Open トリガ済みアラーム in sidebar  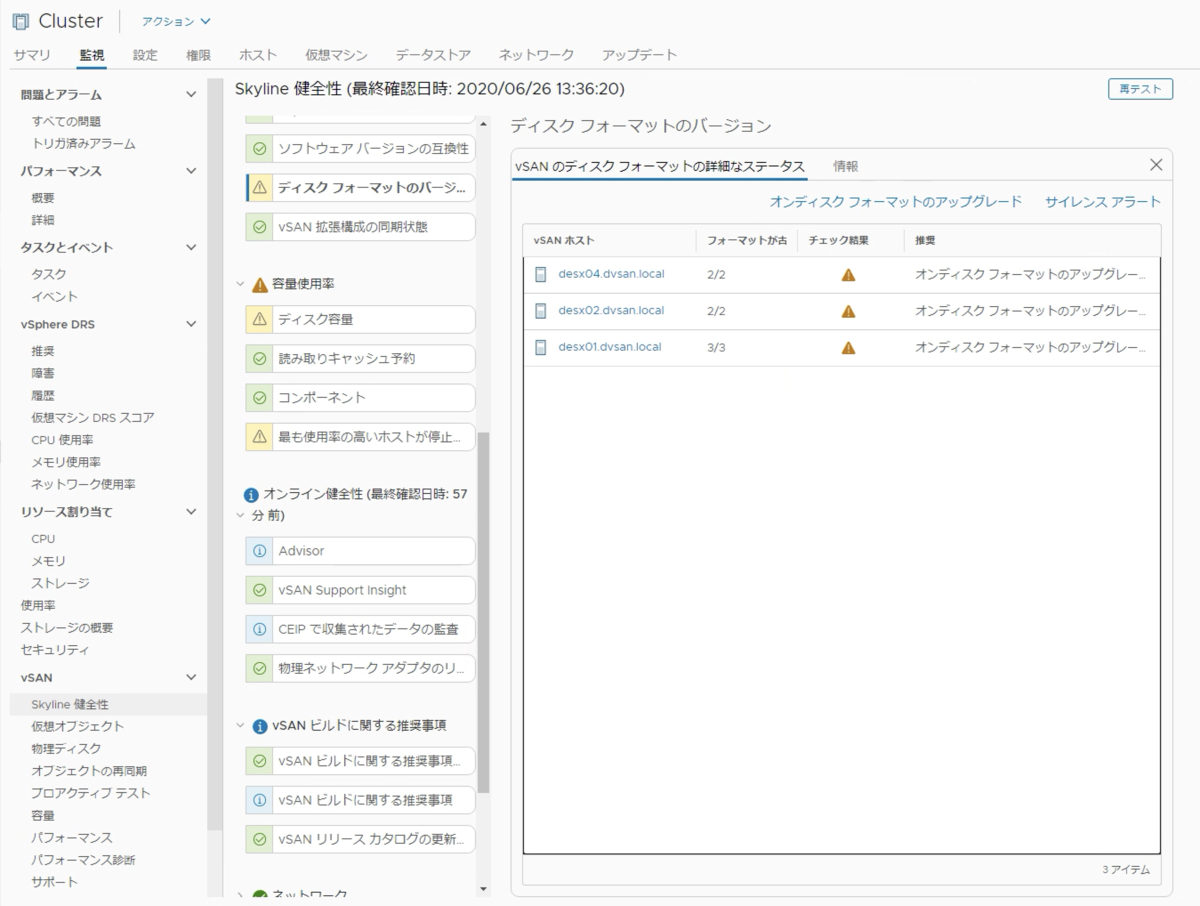(x=83, y=144)
